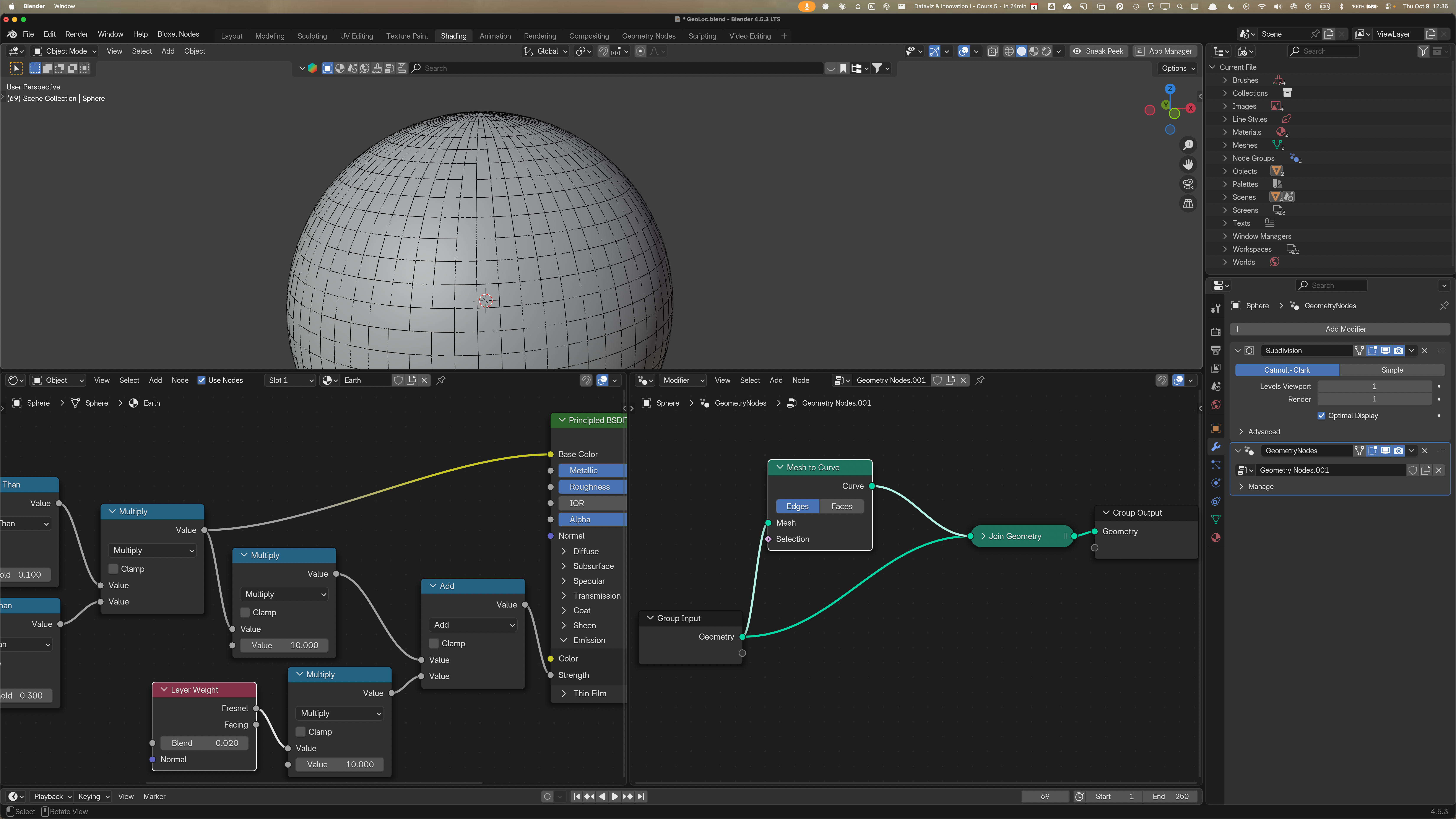Open the View Layer properties tab

[x=1216, y=369]
